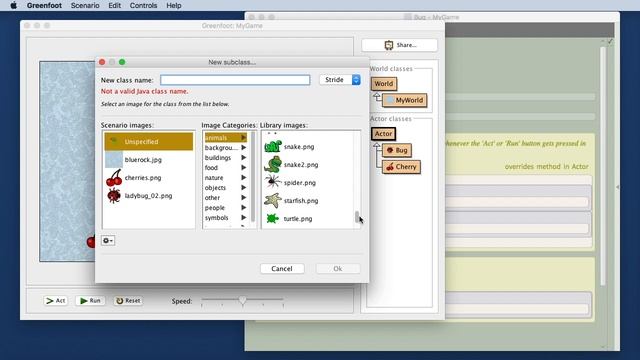Select the turtle.png library image icon

tap(272, 218)
